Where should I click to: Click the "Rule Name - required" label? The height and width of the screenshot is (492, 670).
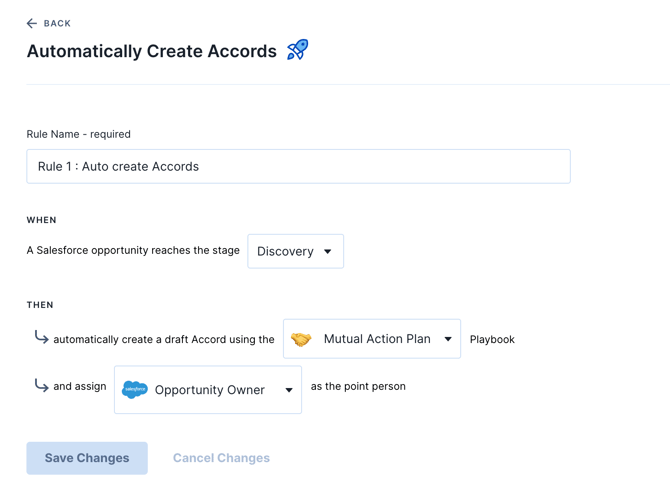(x=78, y=134)
